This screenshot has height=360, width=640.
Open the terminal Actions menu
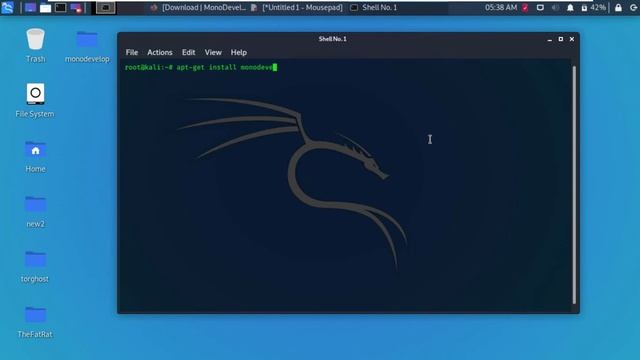(160, 52)
